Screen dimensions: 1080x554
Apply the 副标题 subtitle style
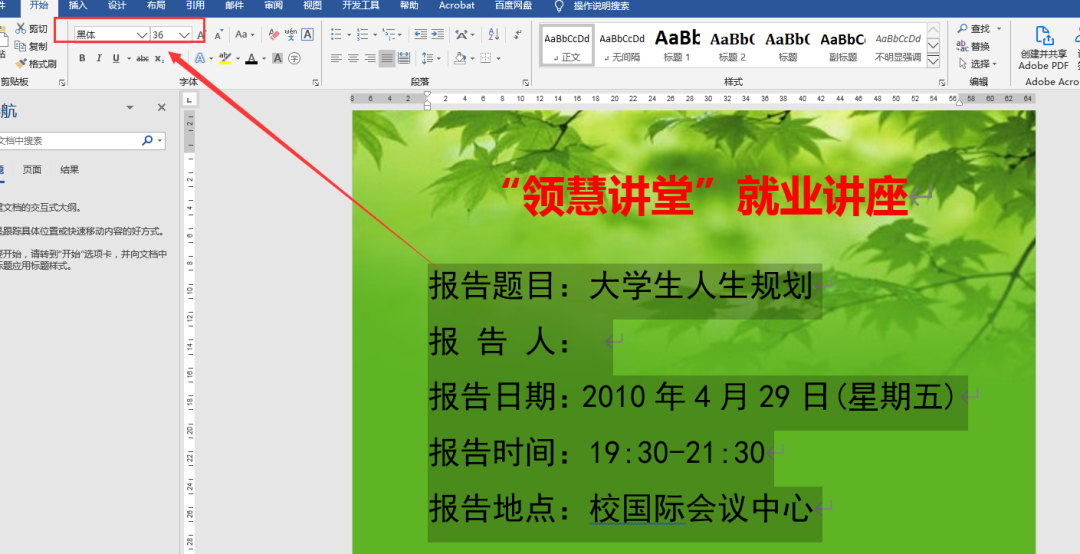click(x=842, y=45)
